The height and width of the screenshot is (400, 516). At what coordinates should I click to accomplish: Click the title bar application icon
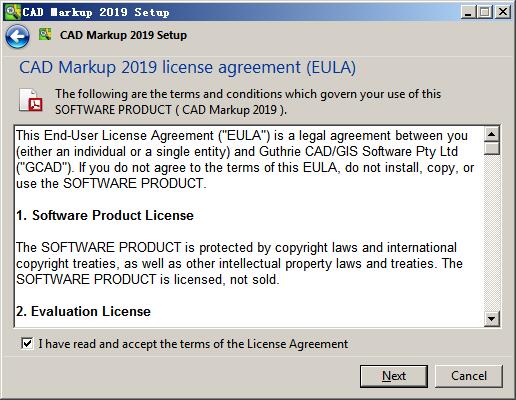12,12
